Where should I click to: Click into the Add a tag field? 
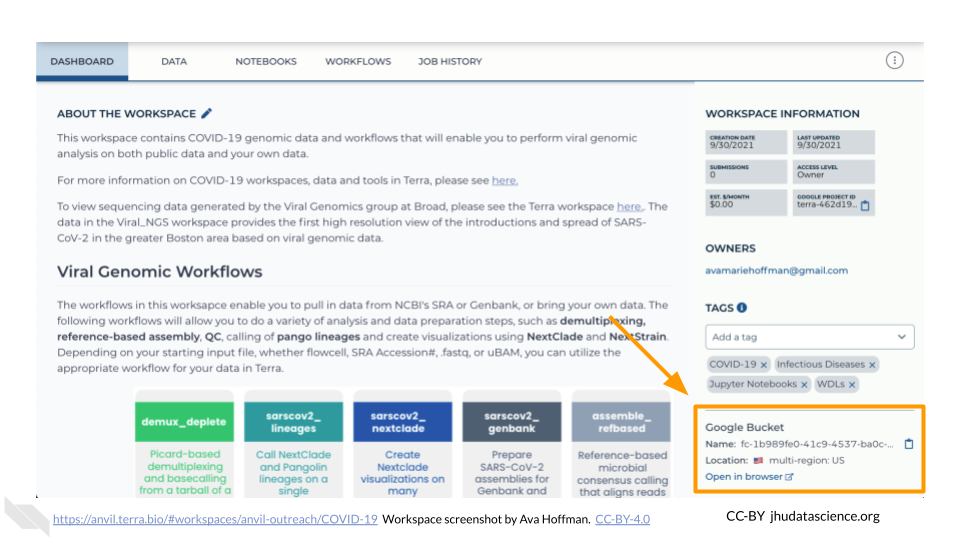pos(809,337)
